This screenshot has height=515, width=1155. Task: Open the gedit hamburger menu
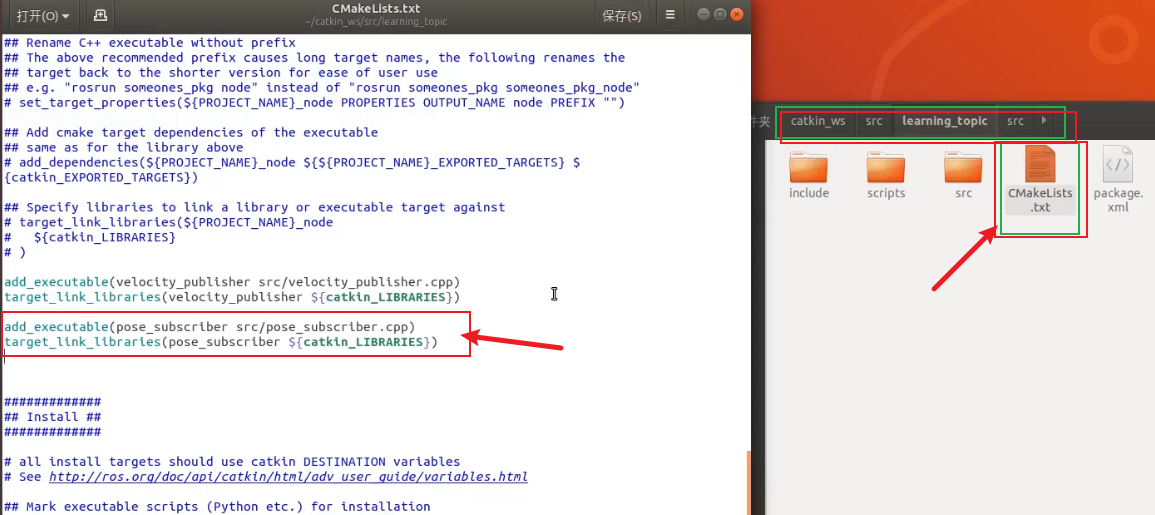[x=670, y=15]
